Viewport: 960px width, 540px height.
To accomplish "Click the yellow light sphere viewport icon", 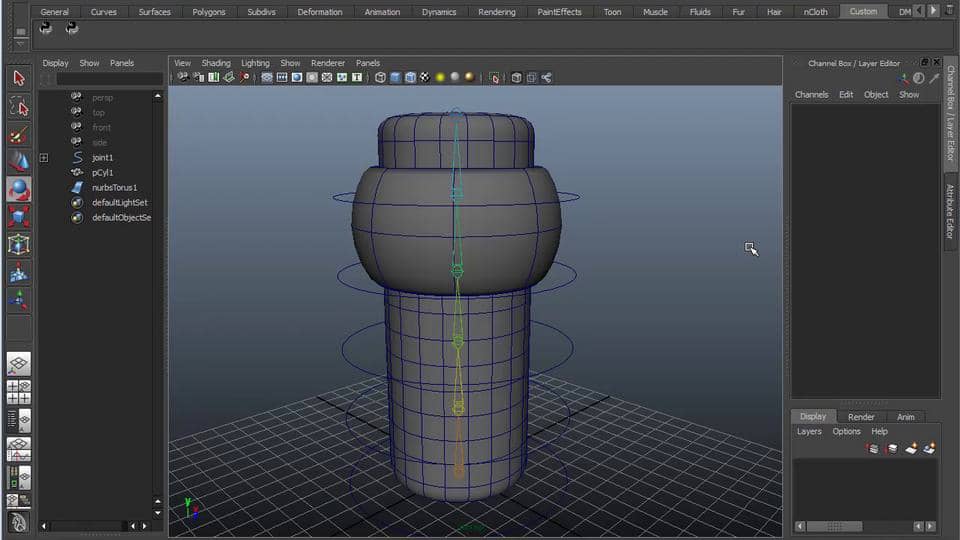I will pyautogui.click(x=440, y=77).
